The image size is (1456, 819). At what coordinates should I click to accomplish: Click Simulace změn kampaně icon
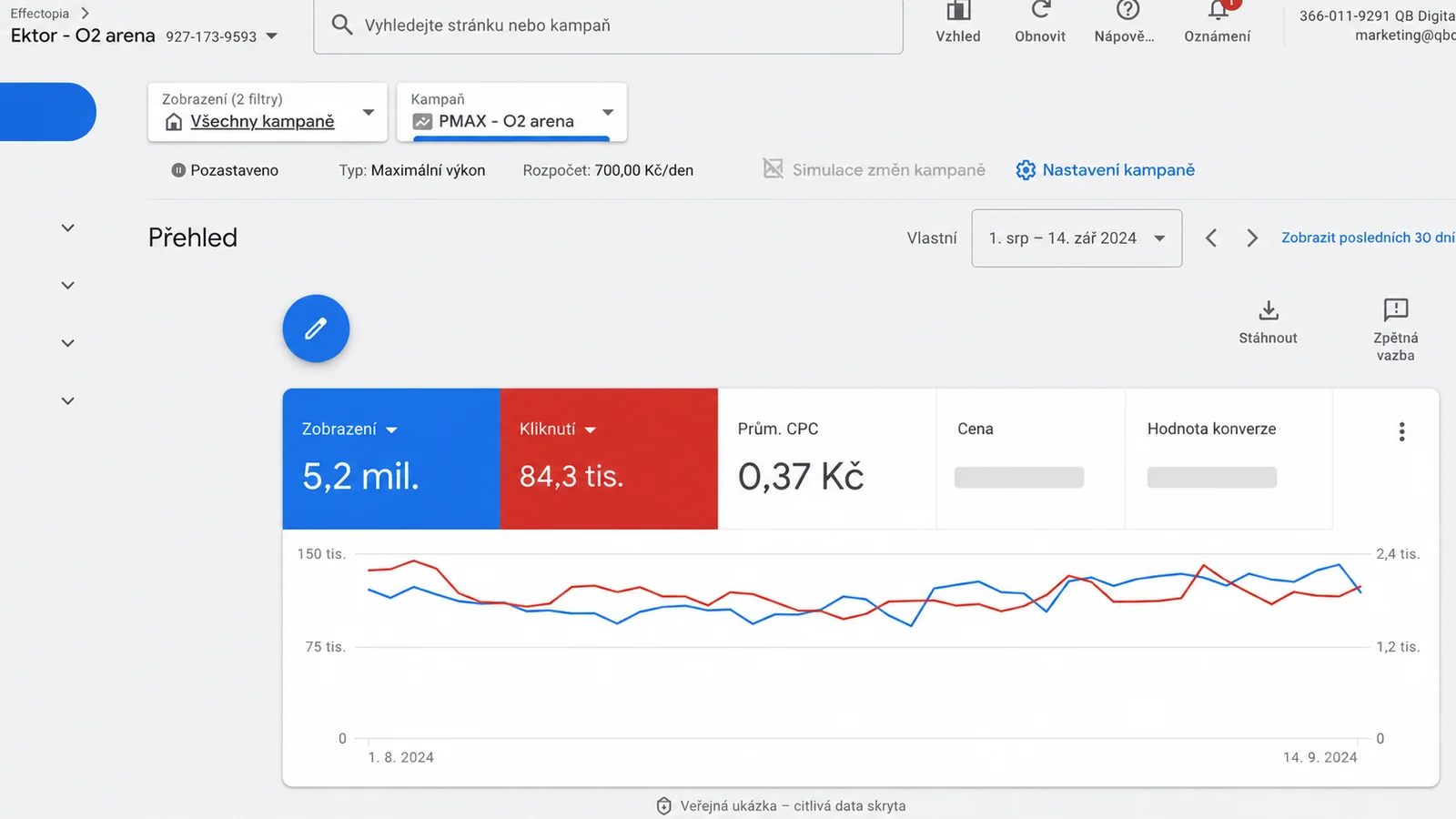point(773,169)
